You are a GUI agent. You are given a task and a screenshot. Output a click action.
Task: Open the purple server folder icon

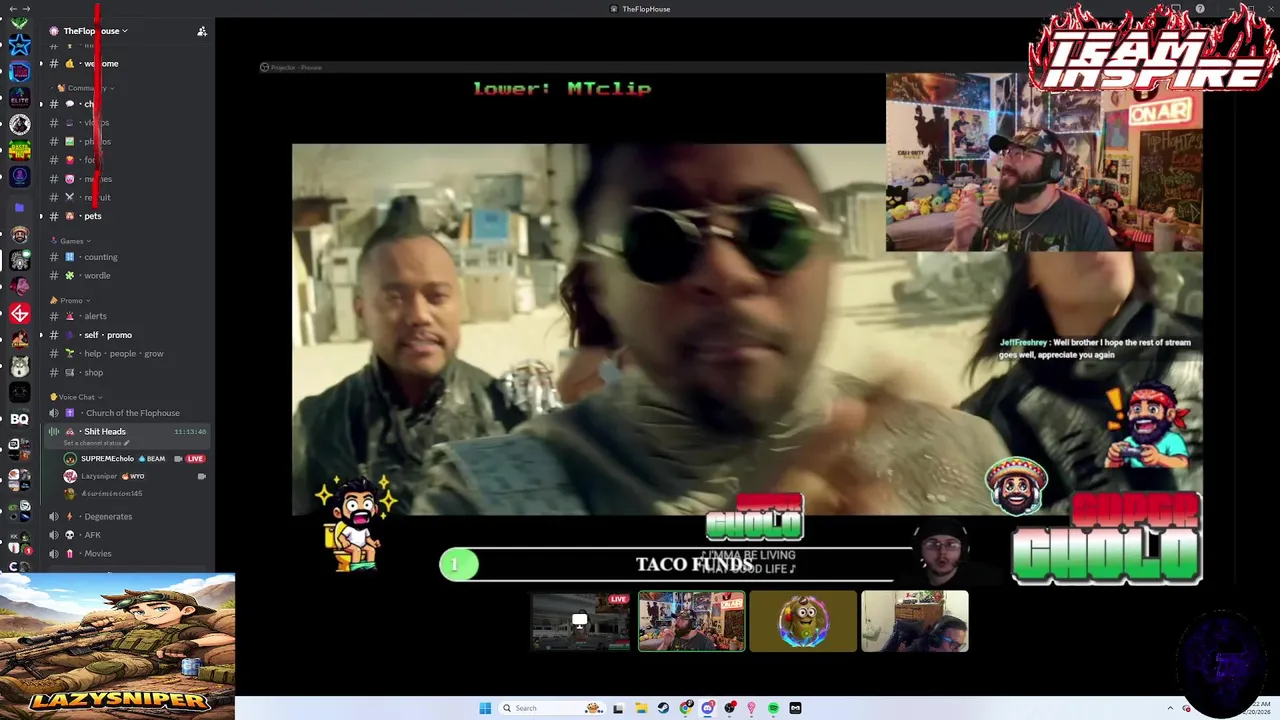[x=19, y=207]
